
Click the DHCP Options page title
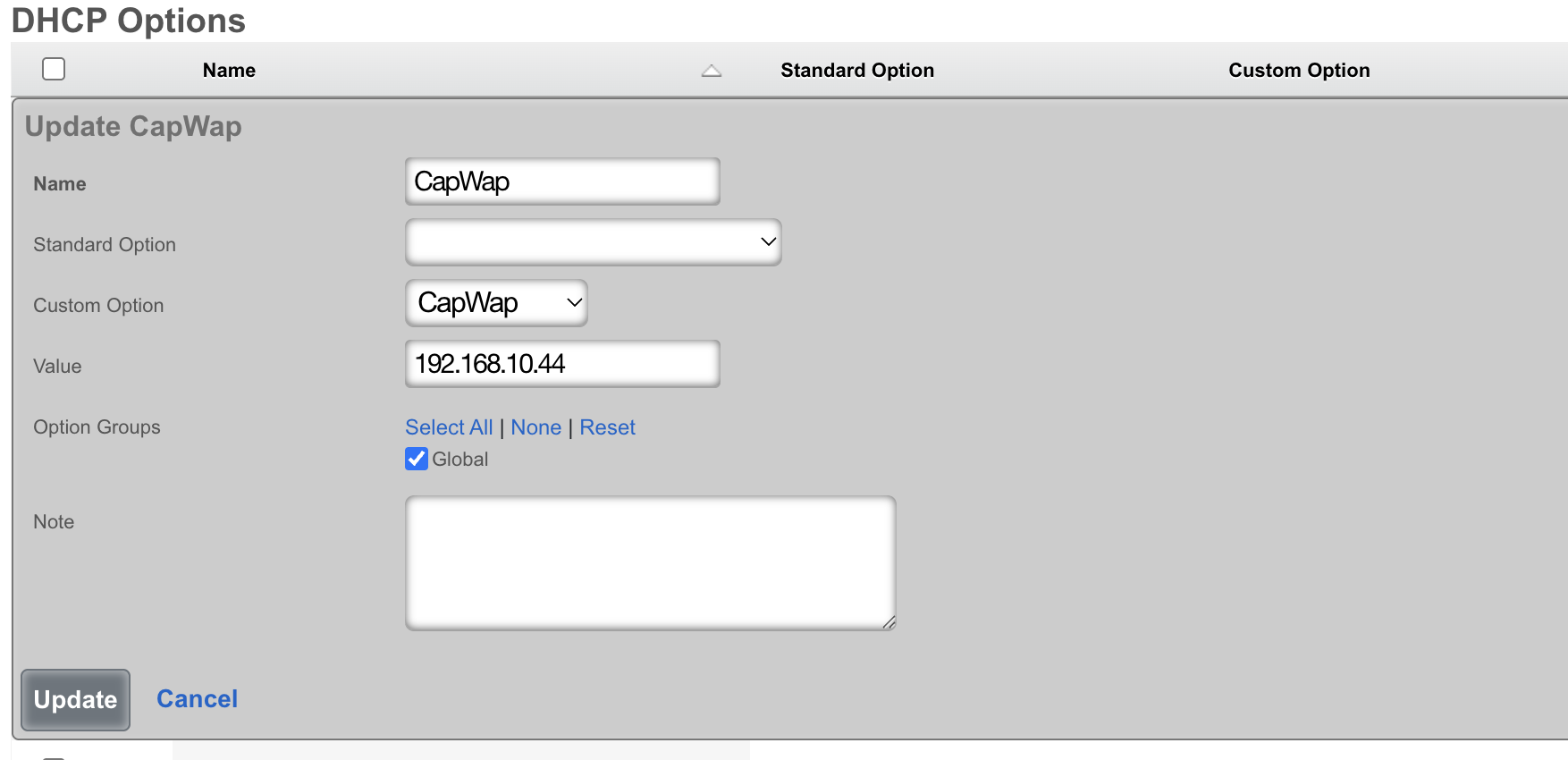point(128,21)
